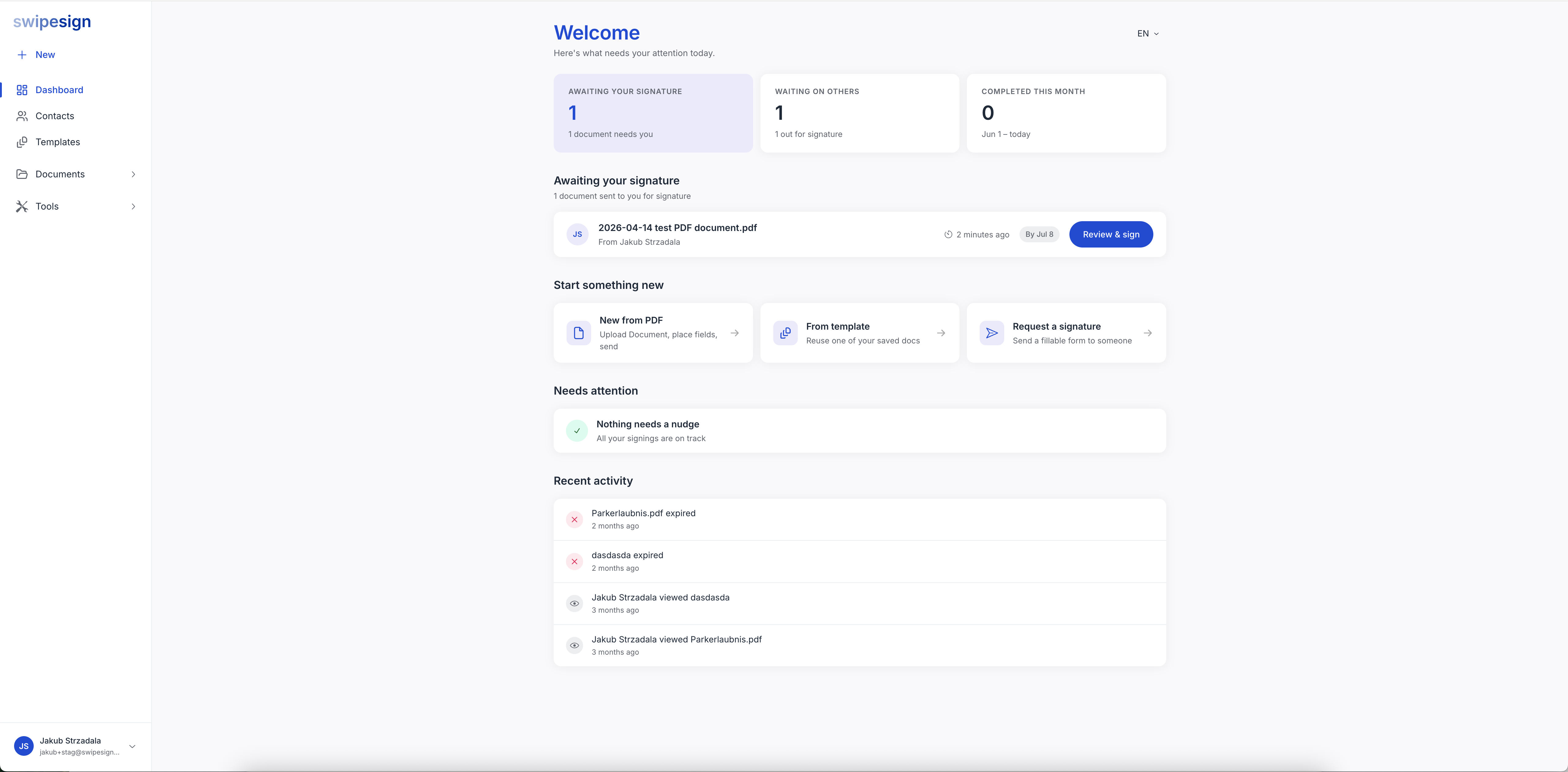Click 2 minutes ago timestamp
Viewport: 1568px width, 772px height.
(x=982, y=234)
